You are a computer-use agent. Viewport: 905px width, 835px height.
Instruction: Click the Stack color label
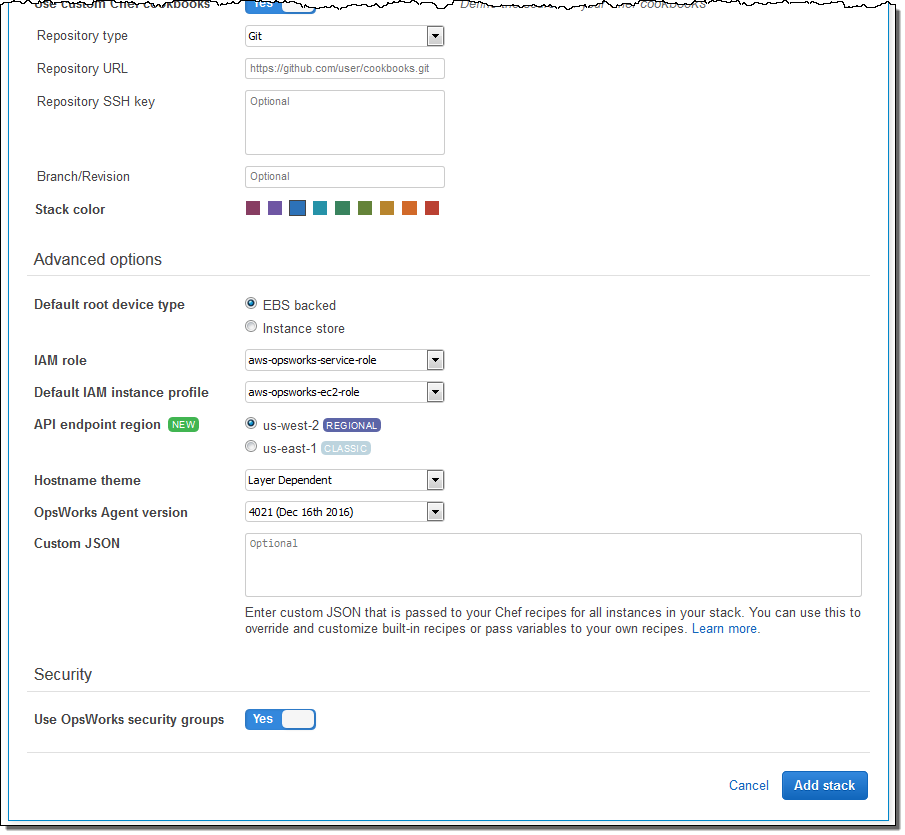[x=70, y=209]
